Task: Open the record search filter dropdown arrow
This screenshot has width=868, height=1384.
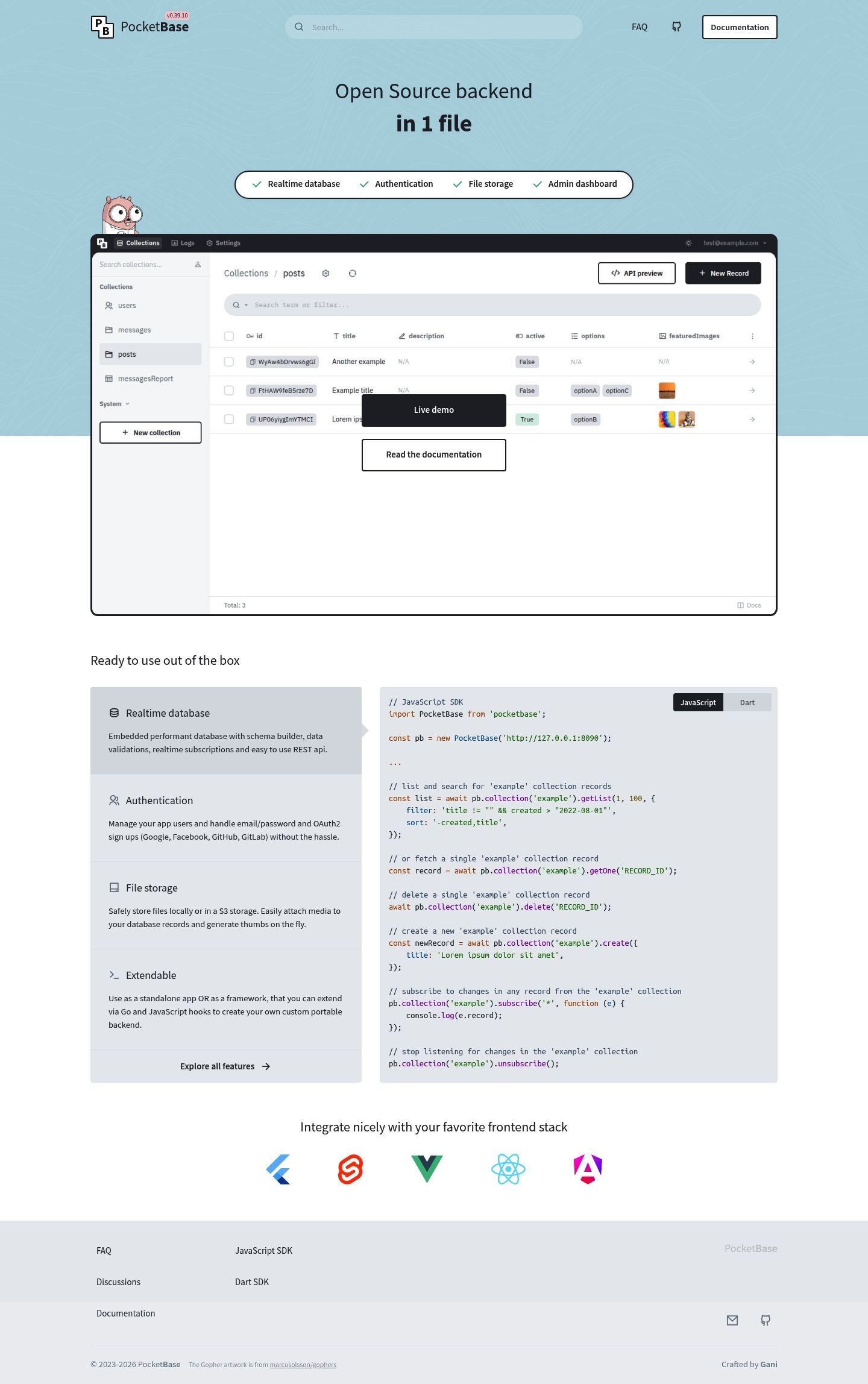Action: (246, 305)
